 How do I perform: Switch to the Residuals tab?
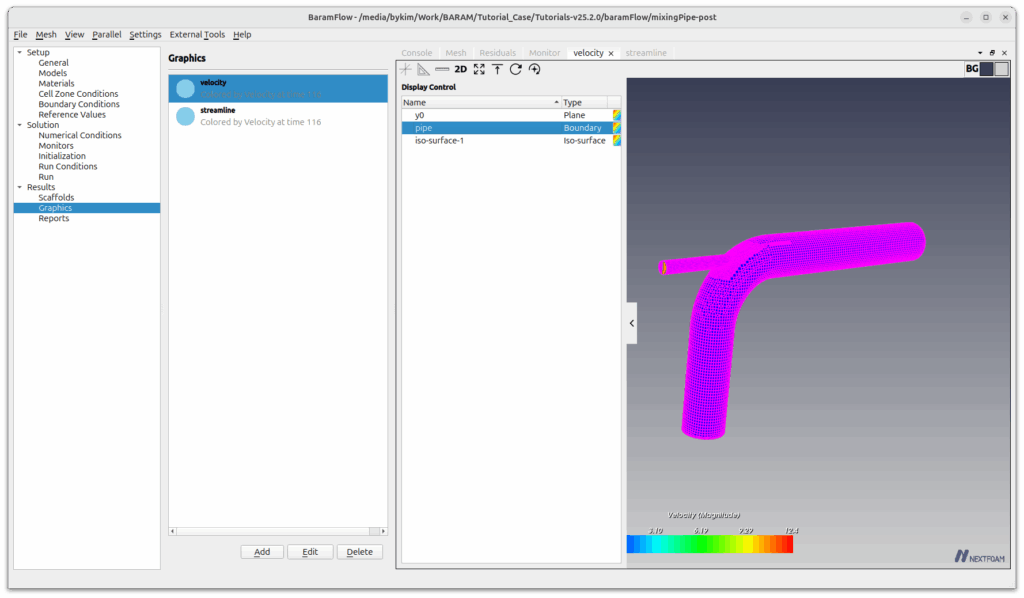pyautogui.click(x=498, y=53)
